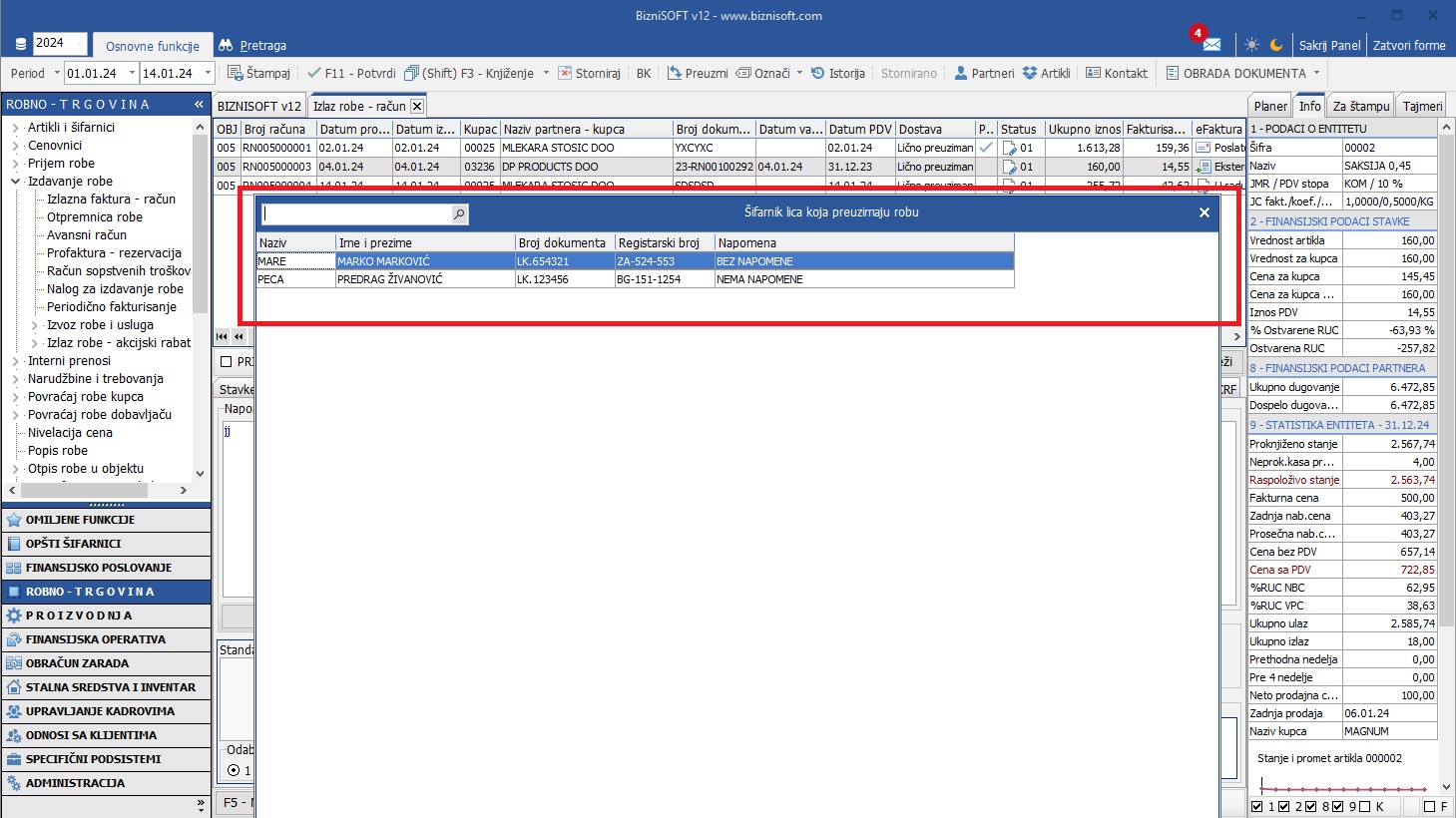Click the Storniraj toolbar icon
1456x818 pixels.
(565, 73)
